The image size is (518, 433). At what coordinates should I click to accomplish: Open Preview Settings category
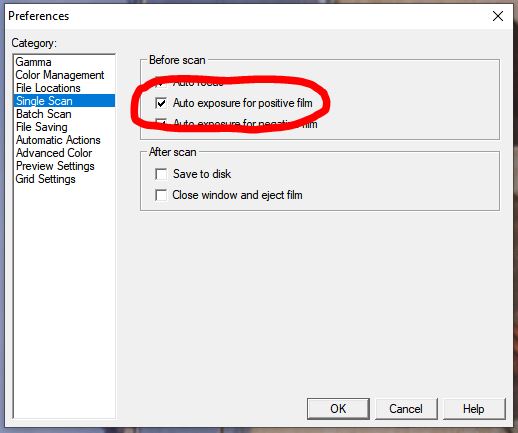(55, 166)
